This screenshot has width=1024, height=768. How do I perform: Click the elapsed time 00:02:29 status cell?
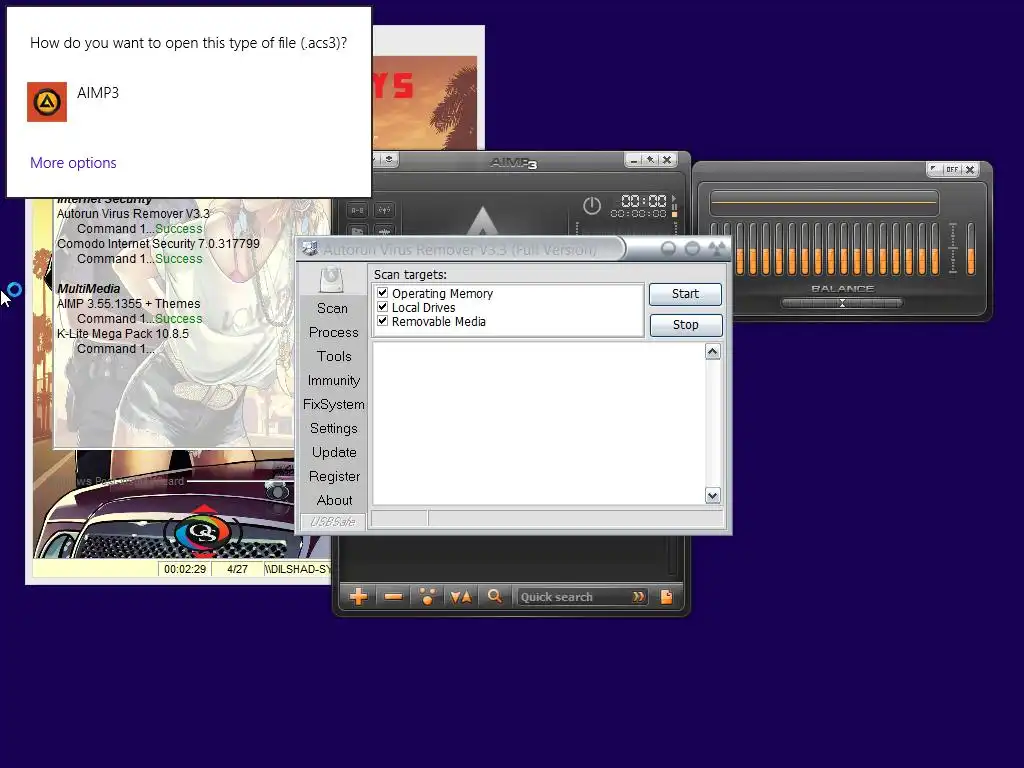pyautogui.click(x=185, y=569)
